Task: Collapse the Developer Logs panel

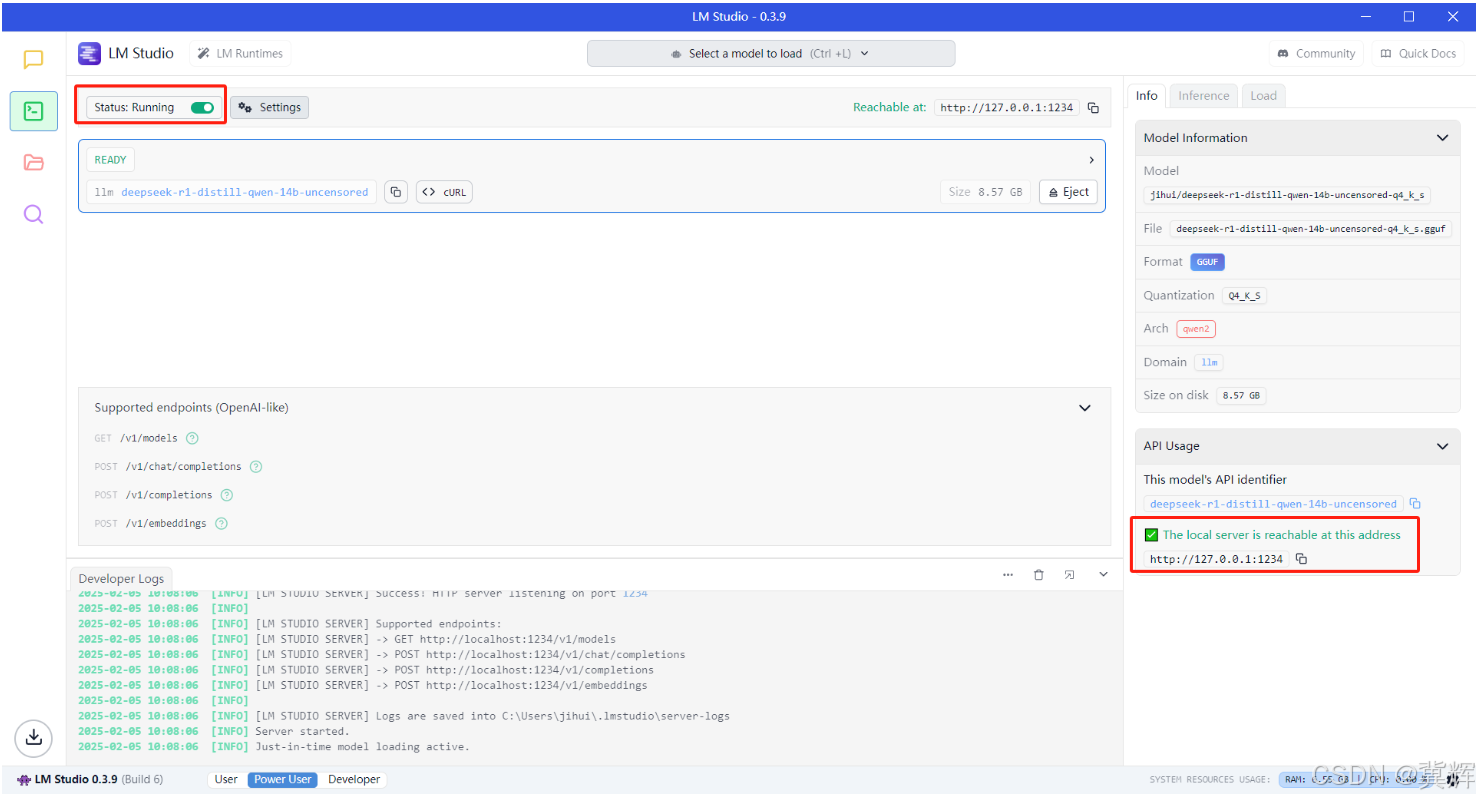Action: pos(1103,575)
